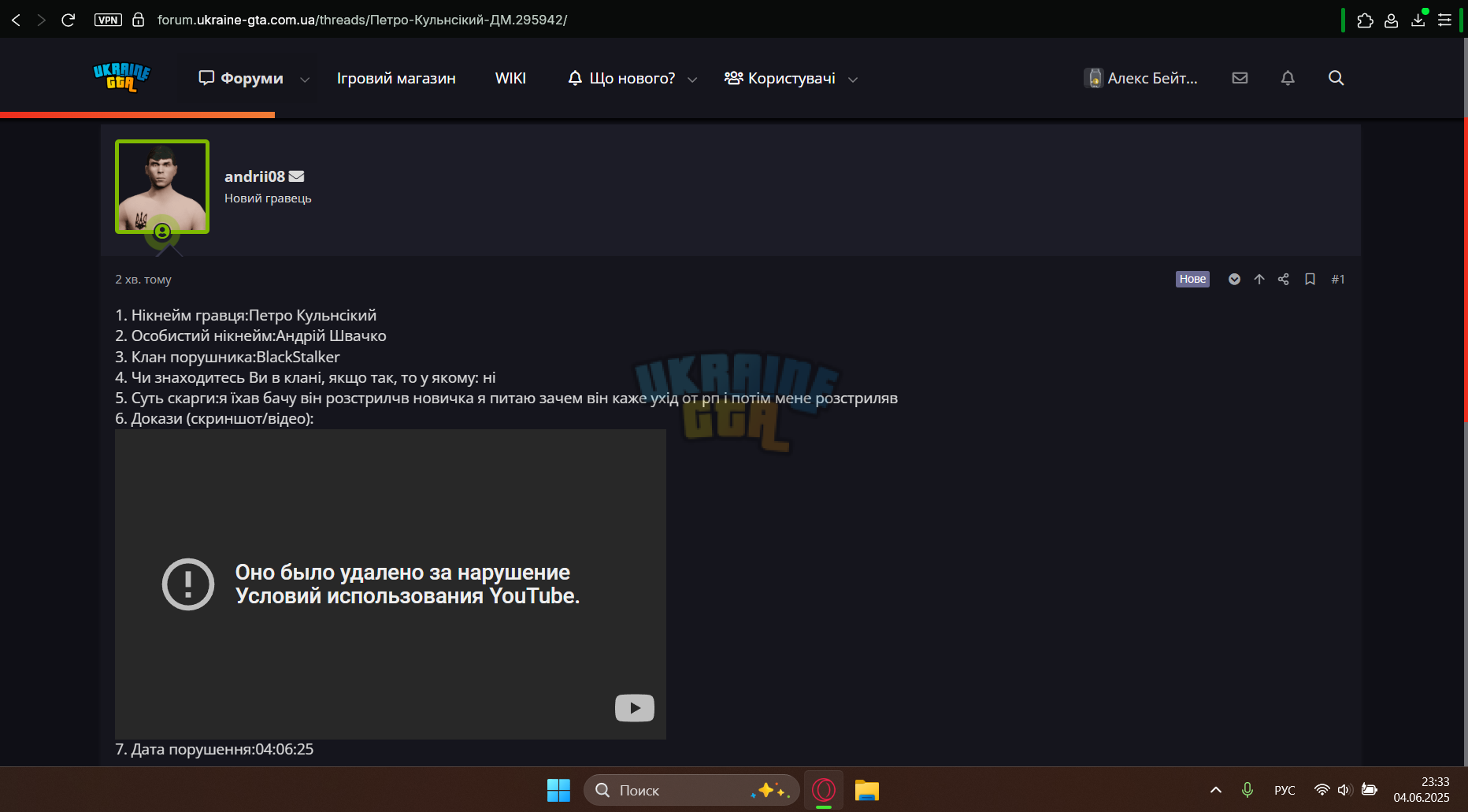1468x812 pixels.
Task: Open the browser easy setup menu icon
Action: pyautogui.click(x=1444, y=20)
